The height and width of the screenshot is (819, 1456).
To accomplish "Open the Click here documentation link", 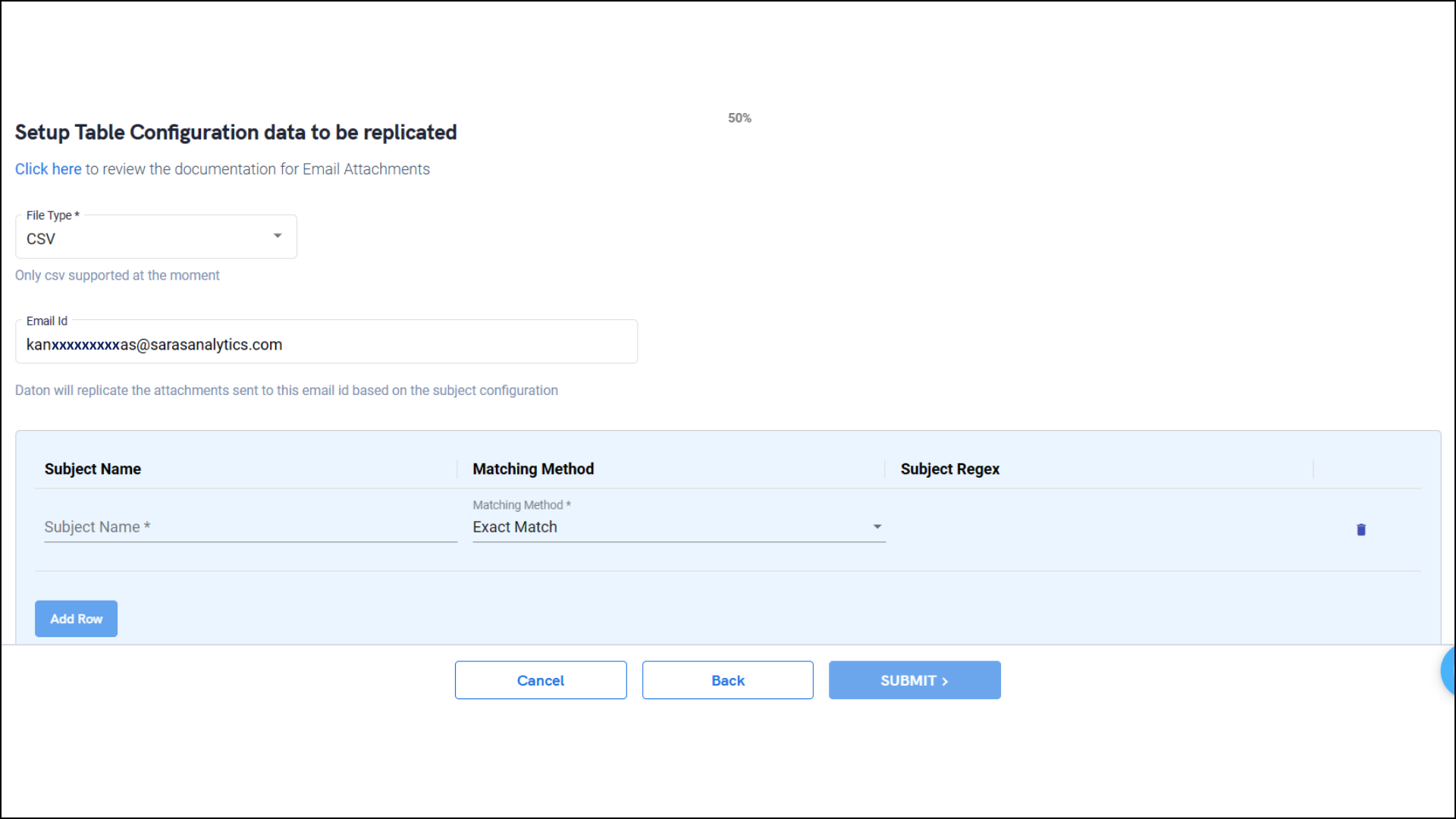I will [48, 169].
